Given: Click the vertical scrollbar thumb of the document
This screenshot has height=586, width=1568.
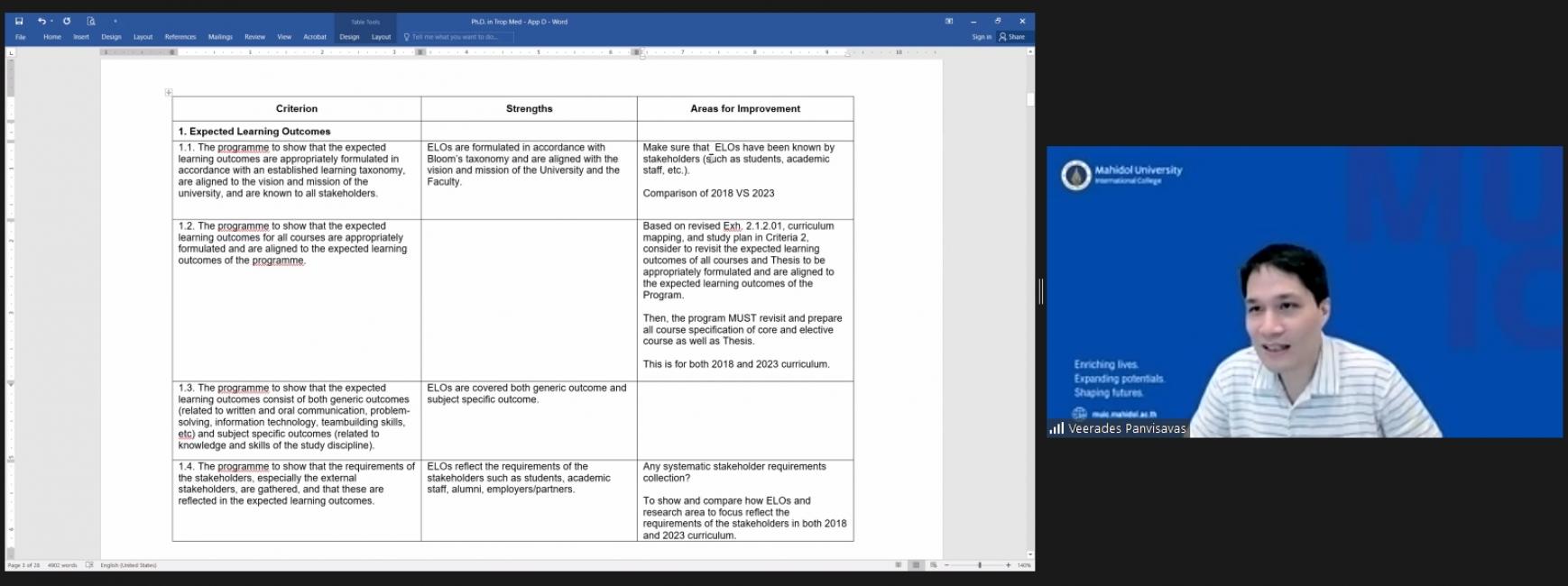Looking at the screenshot, I should [x=1029, y=99].
